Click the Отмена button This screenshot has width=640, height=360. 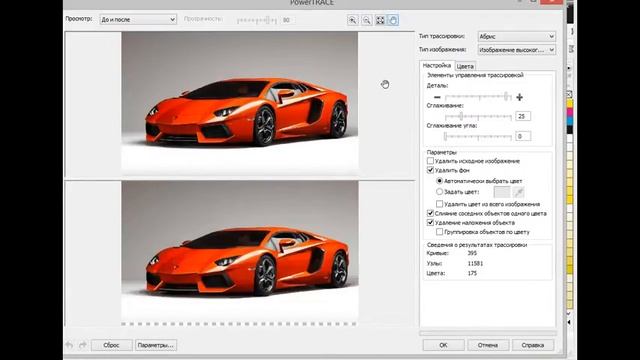coord(488,345)
